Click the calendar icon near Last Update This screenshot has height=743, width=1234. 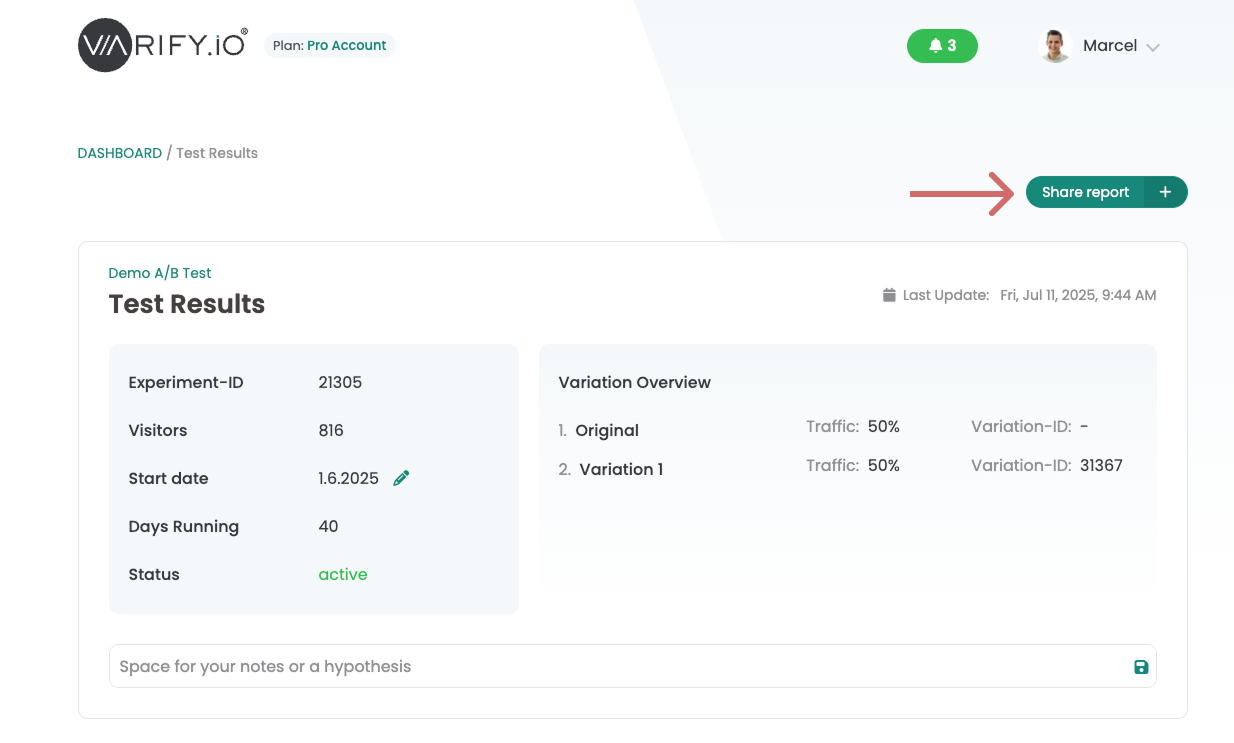(x=889, y=295)
